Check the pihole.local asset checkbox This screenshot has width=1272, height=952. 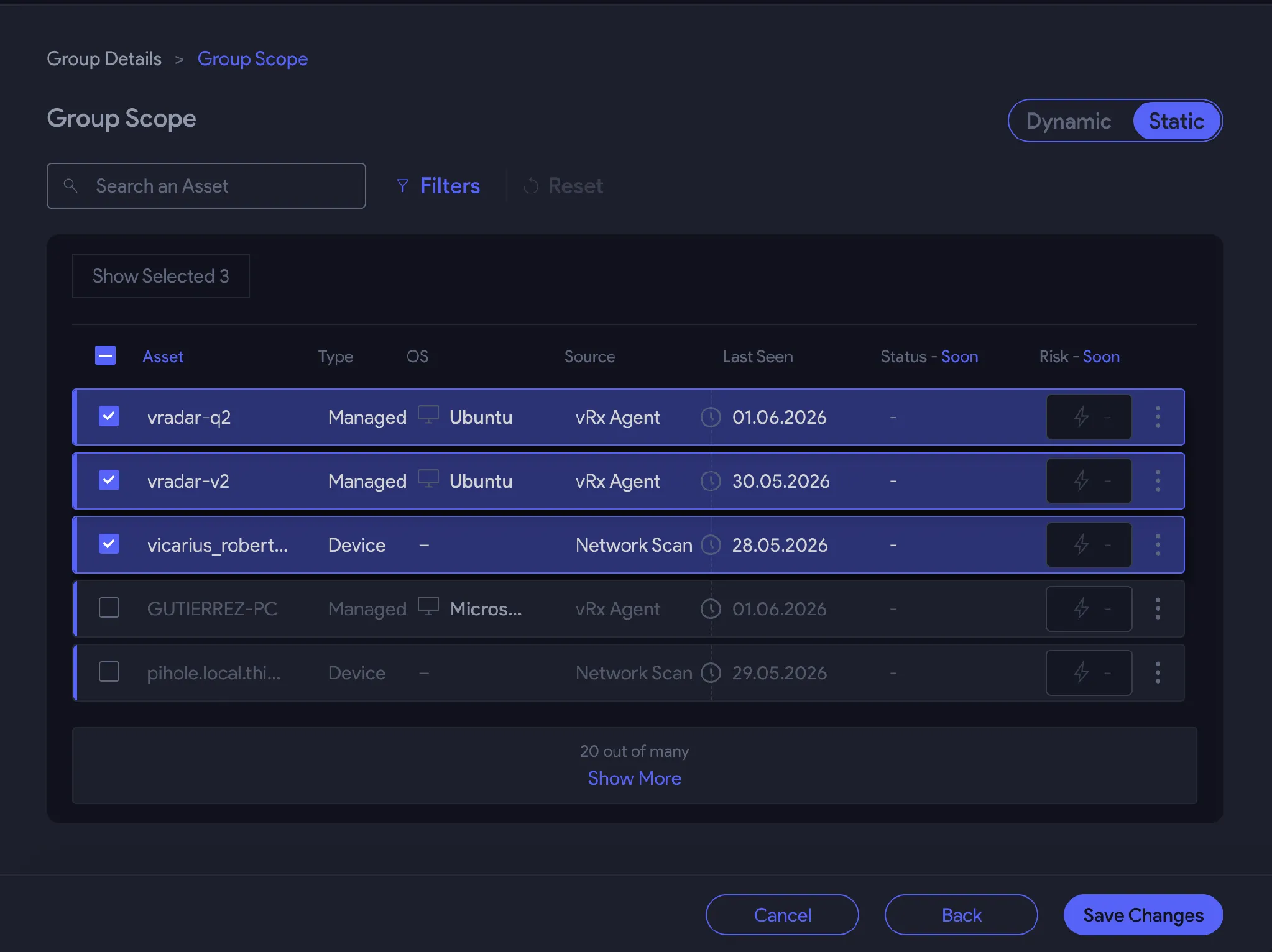click(109, 672)
